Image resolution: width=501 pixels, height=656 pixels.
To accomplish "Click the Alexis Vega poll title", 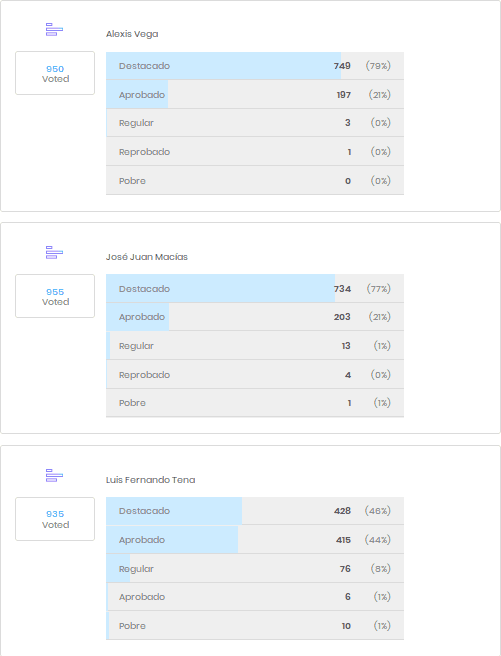I will (132, 34).
